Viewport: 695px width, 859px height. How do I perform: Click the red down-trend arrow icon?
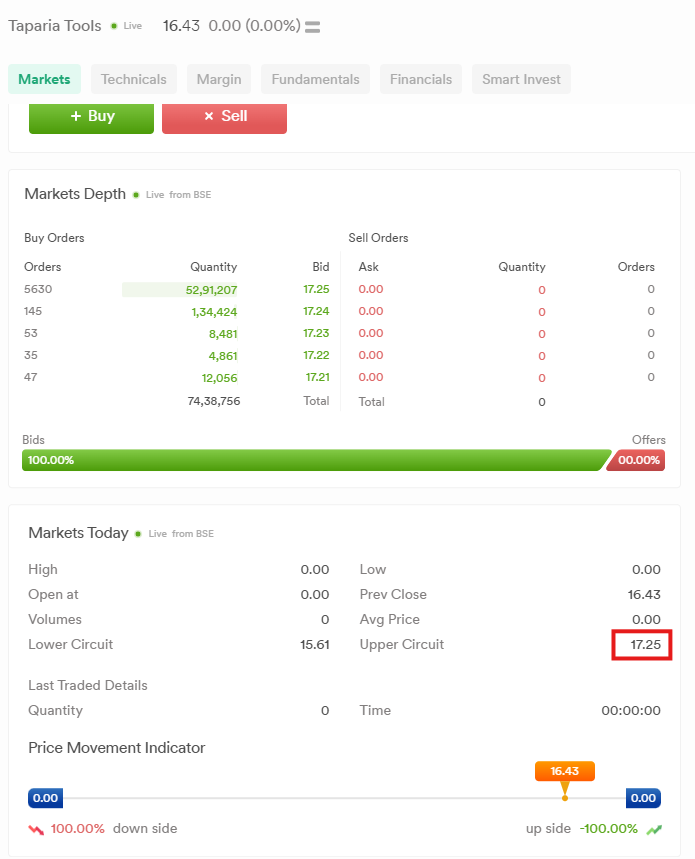click(x=36, y=829)
